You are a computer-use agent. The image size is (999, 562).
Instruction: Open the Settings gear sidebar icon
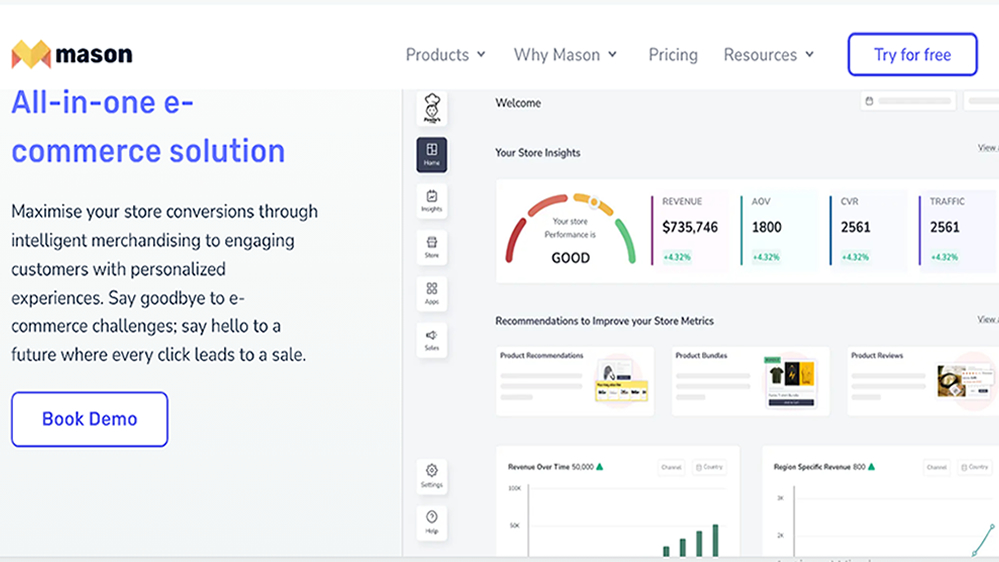[x=432, y=476]
